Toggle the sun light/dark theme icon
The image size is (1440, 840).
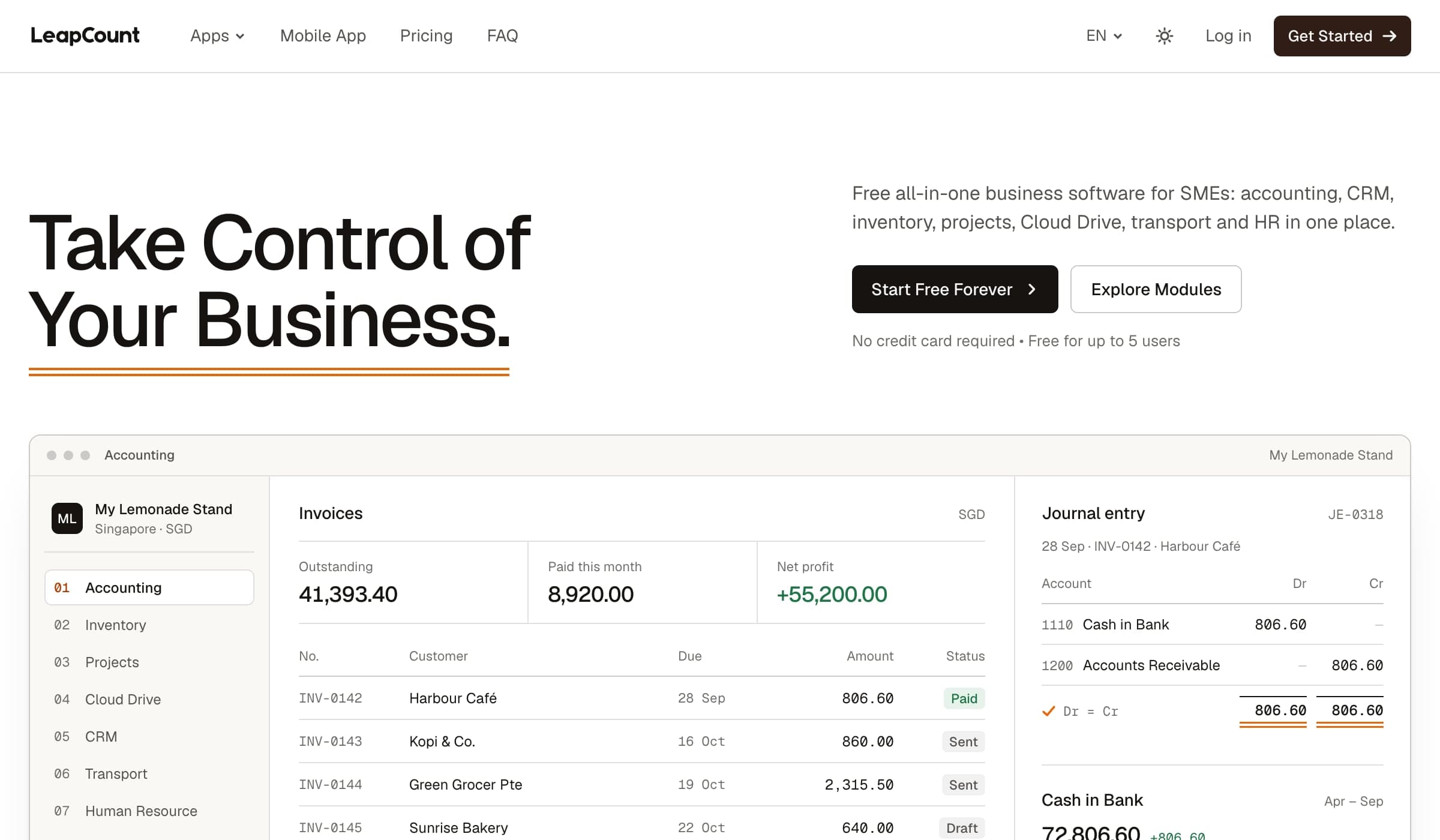1164,36
